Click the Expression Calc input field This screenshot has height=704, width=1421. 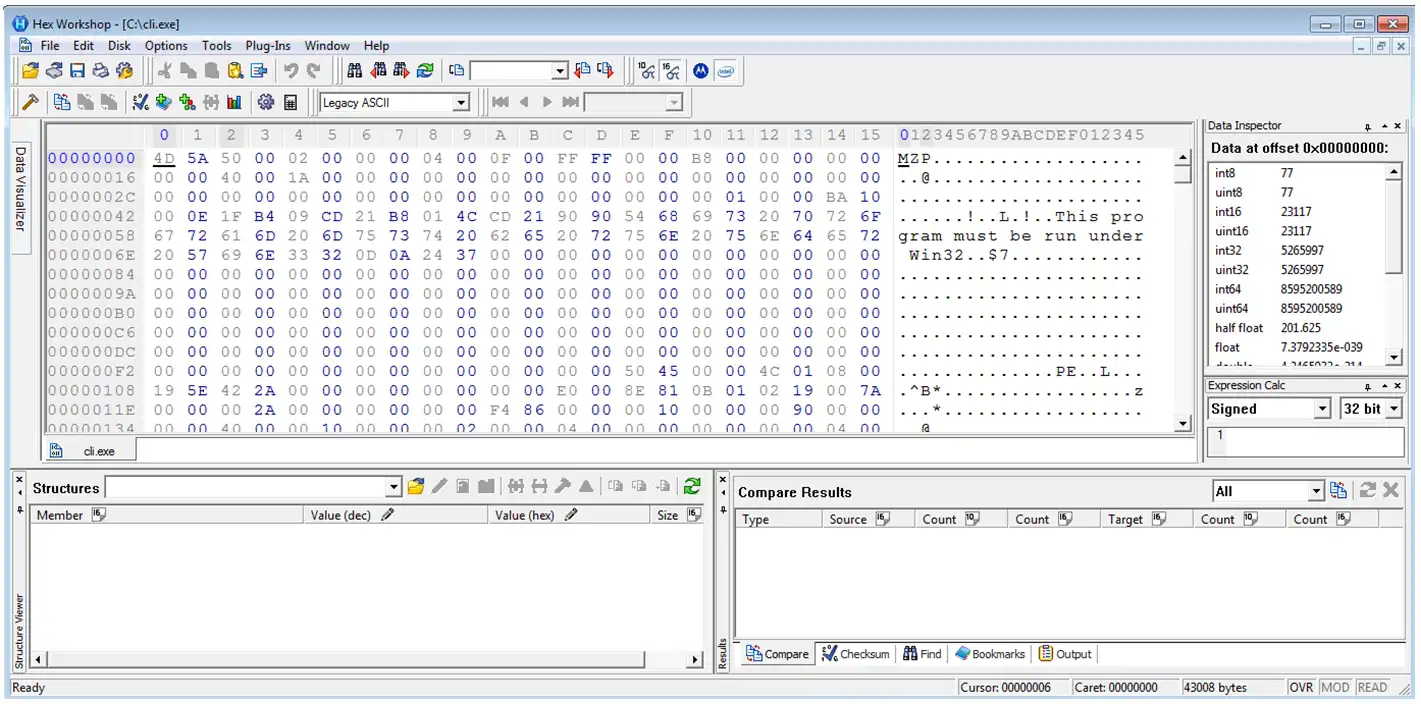pos(1304,441)
